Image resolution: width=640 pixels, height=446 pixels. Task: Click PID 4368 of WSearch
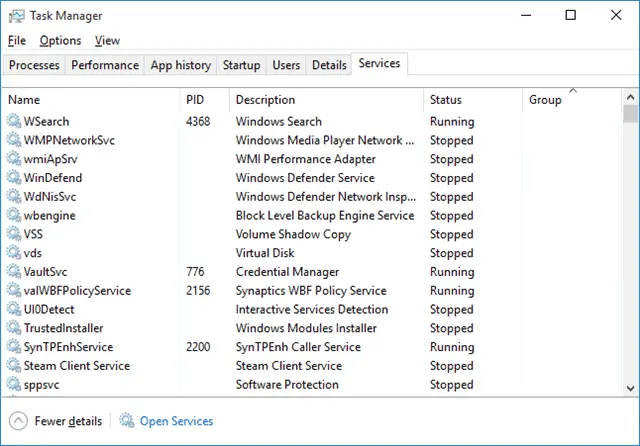point(198,121)
